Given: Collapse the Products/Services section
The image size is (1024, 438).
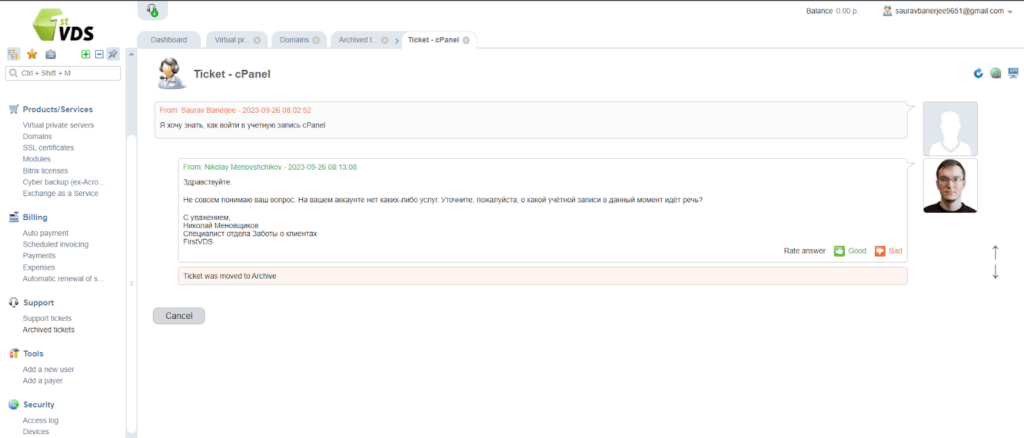Looking at the screenshot, I should pos(57,110).
